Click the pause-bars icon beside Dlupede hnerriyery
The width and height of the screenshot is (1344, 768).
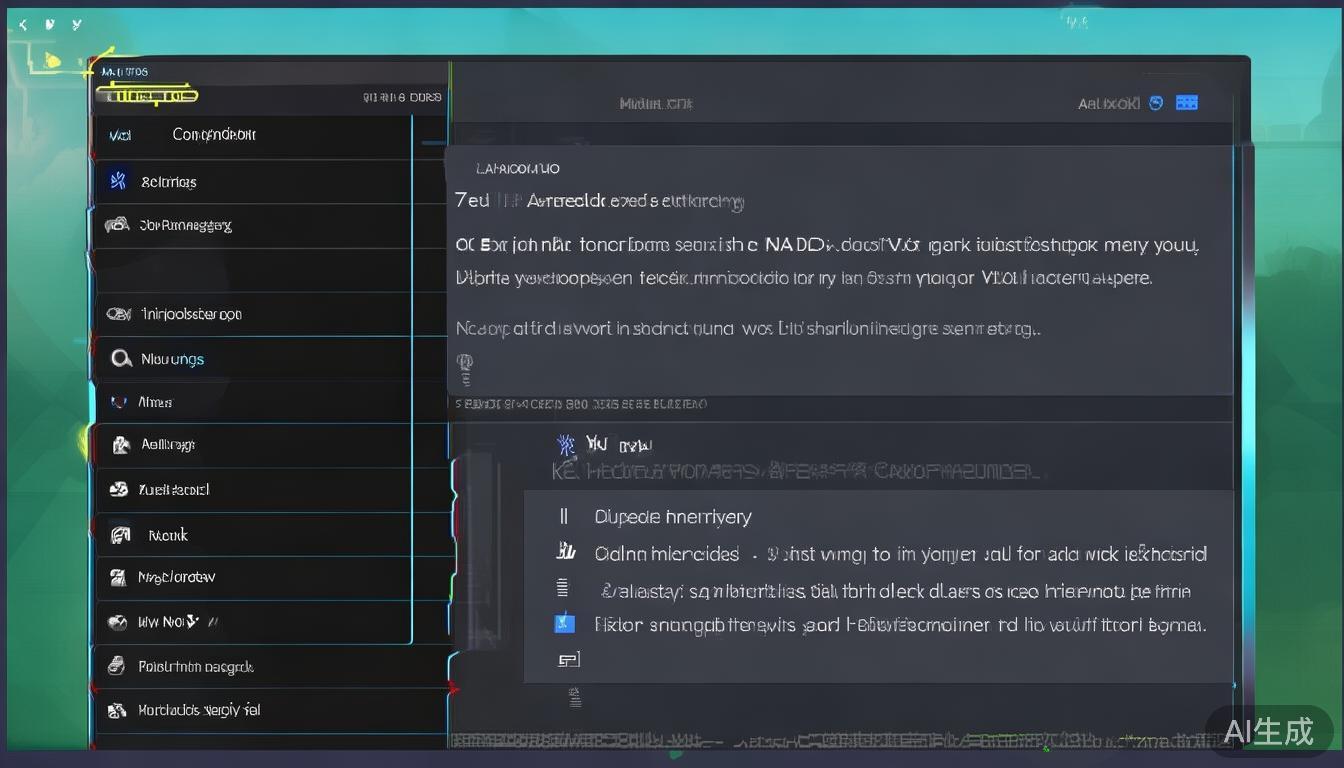pyautogui.click(x=564, y=516)
